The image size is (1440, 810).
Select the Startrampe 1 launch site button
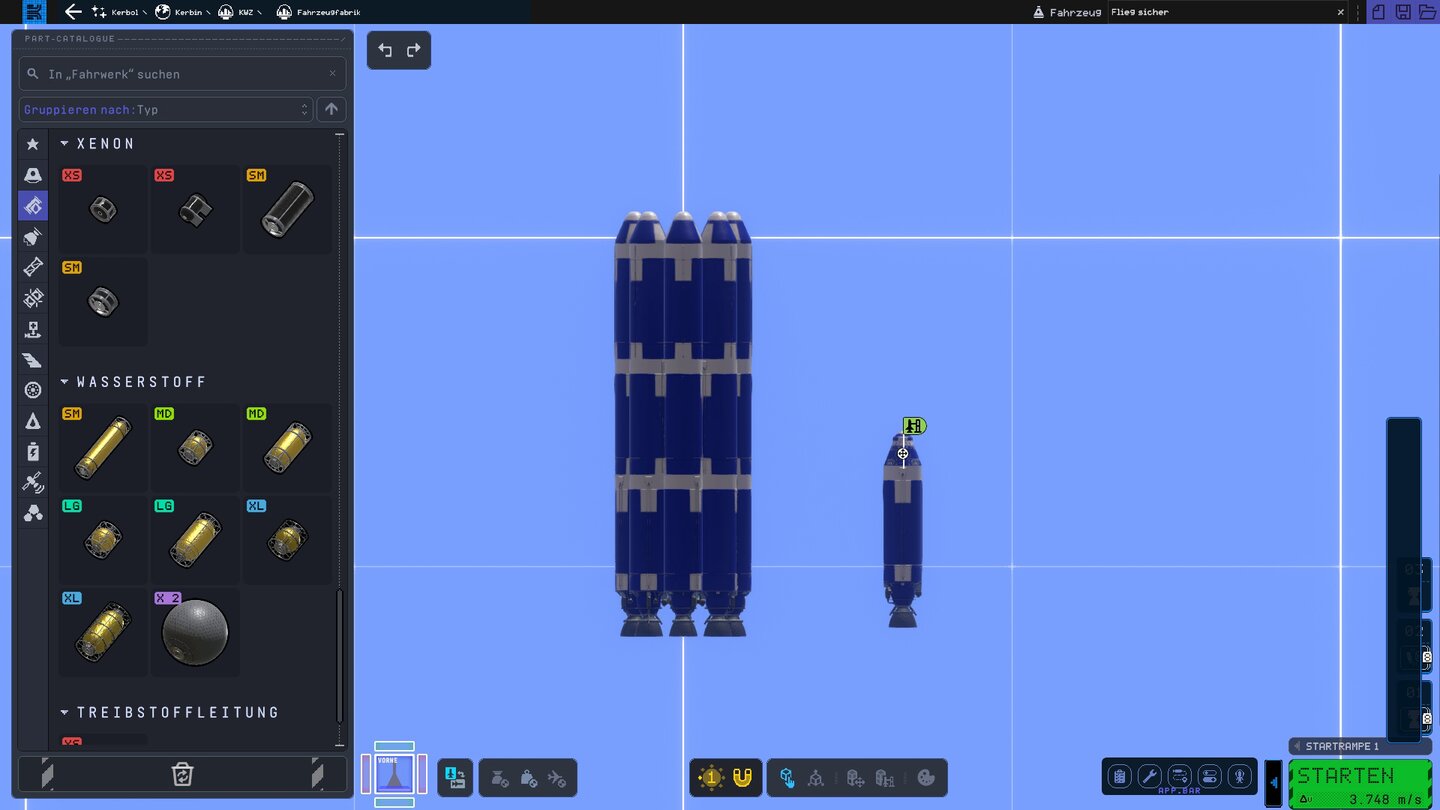click(x=1341, y=746)
